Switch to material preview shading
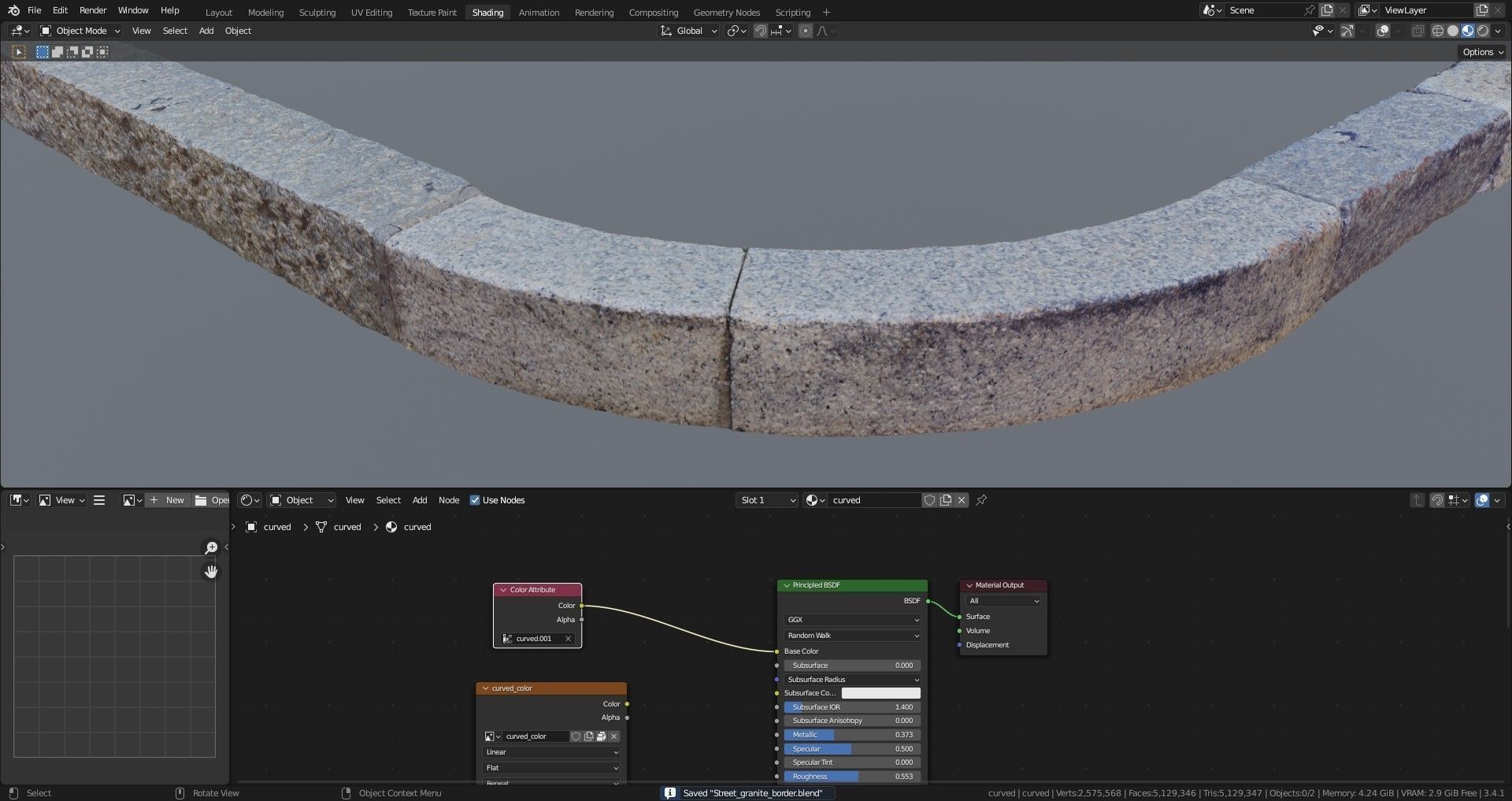This screenshot has width=1512, height=801. click(x=1468, y=31)
